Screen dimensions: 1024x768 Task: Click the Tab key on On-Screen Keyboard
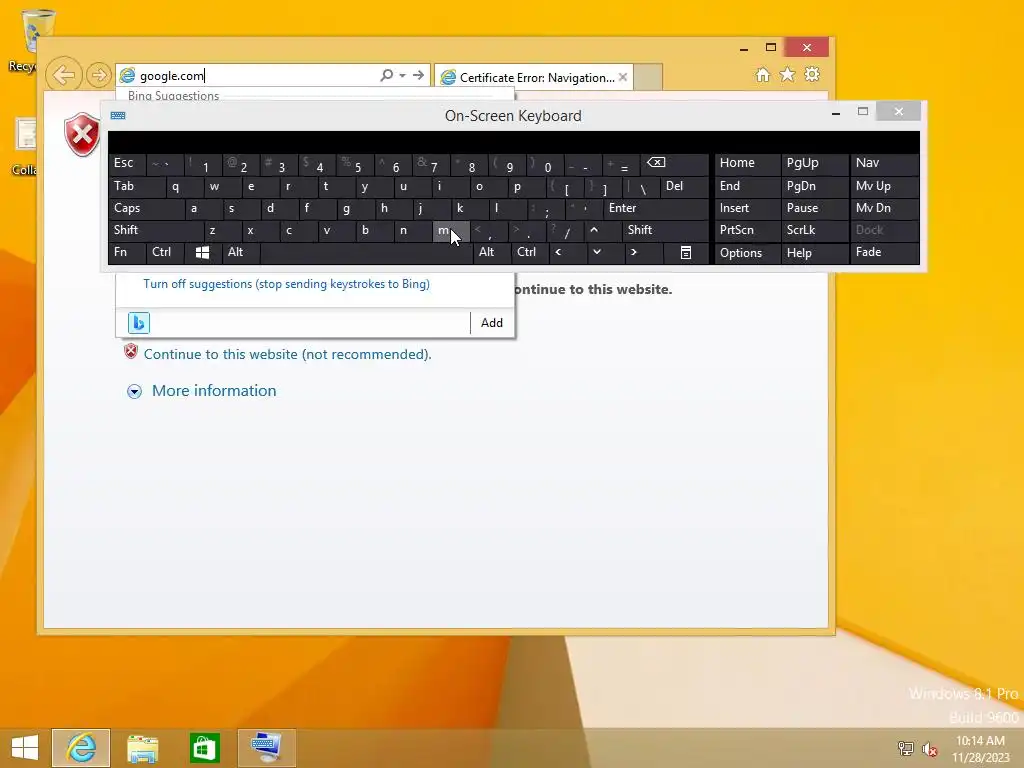point(136,186)
